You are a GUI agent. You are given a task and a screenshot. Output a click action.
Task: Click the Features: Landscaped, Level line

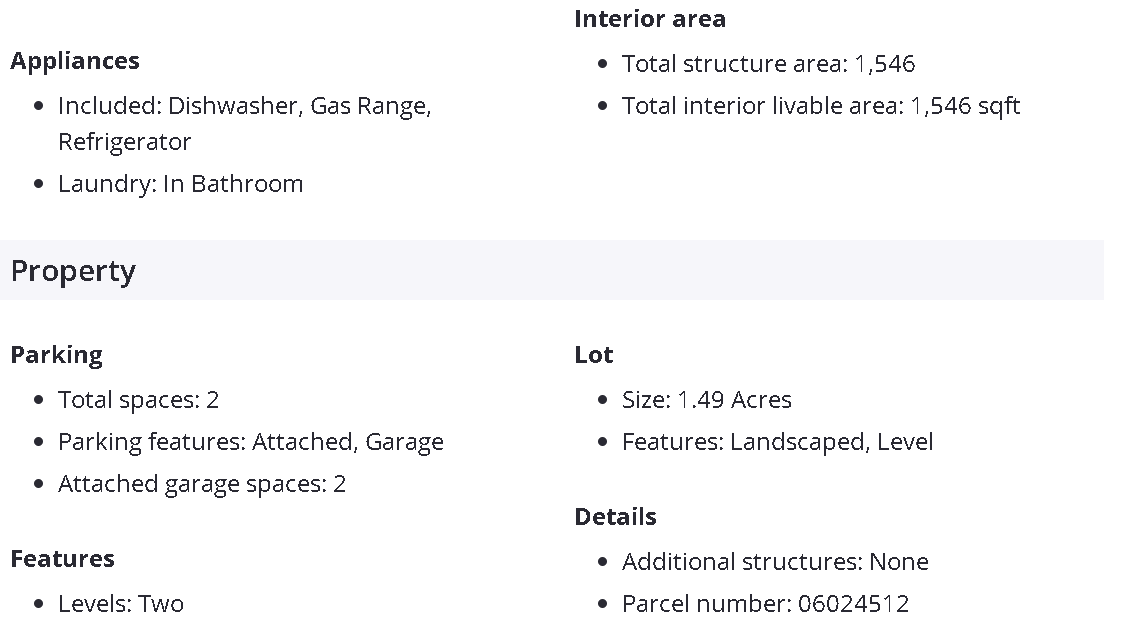pos(777,442)
